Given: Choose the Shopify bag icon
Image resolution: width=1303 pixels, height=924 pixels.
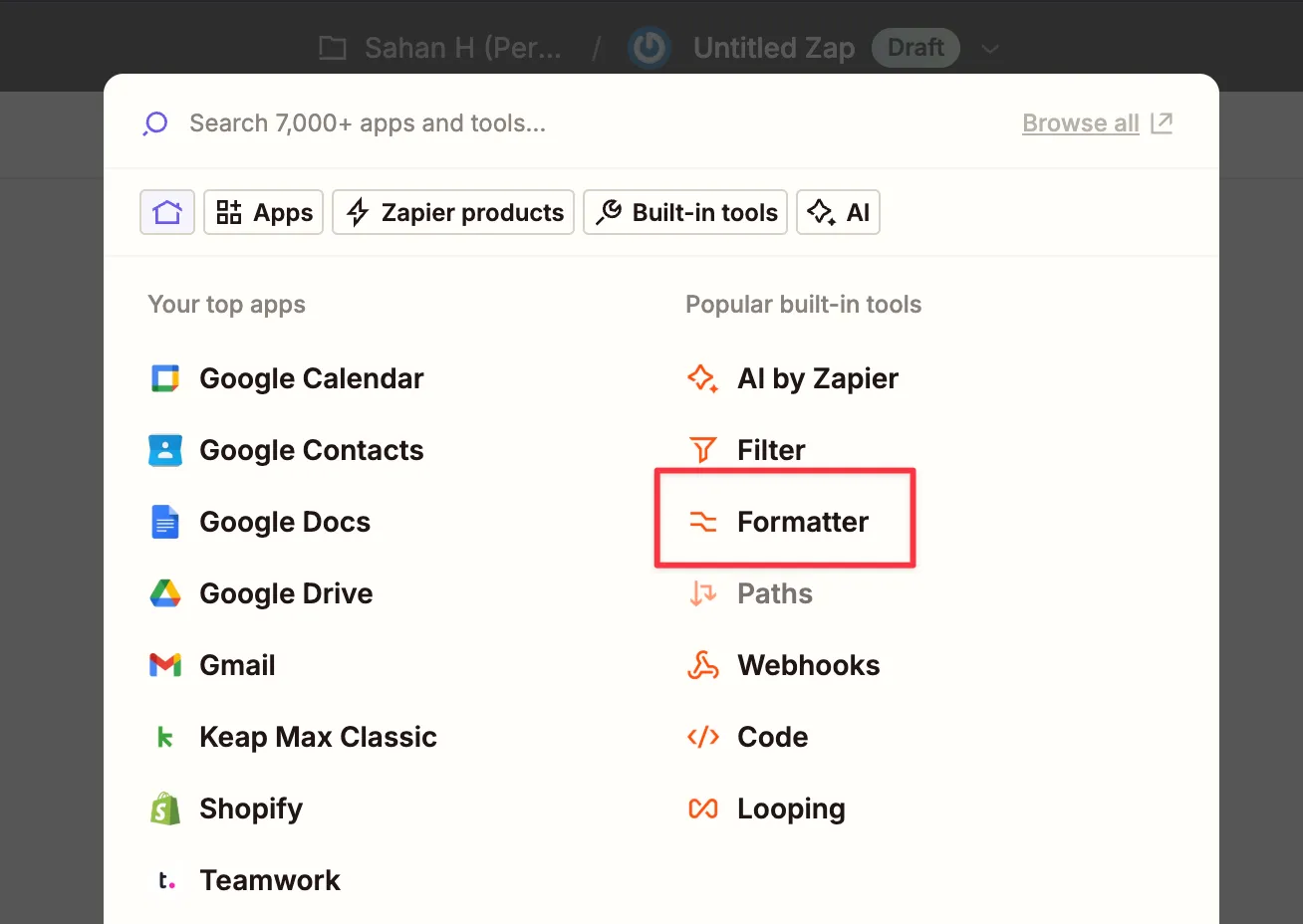Looking at the screenshot, I should point(164,808).
